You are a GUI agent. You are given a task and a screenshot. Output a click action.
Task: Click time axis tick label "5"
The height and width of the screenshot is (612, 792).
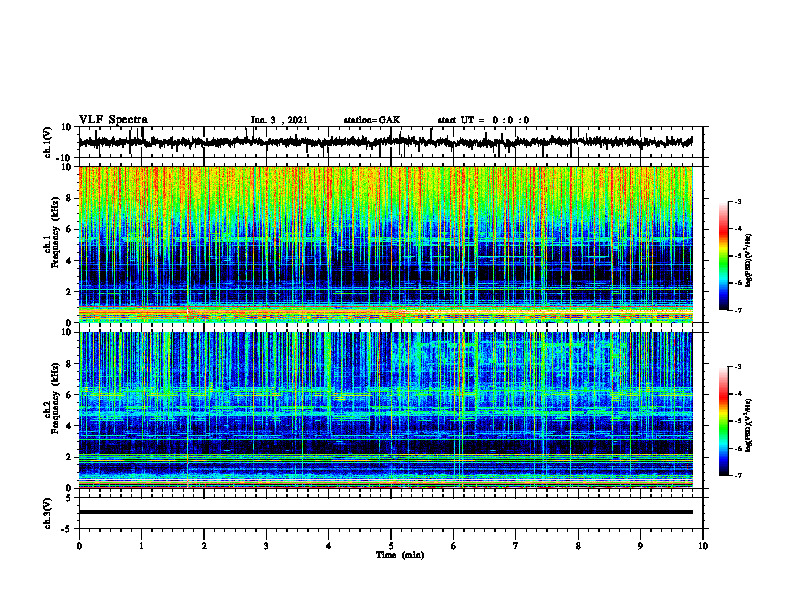tap(391, 546)
